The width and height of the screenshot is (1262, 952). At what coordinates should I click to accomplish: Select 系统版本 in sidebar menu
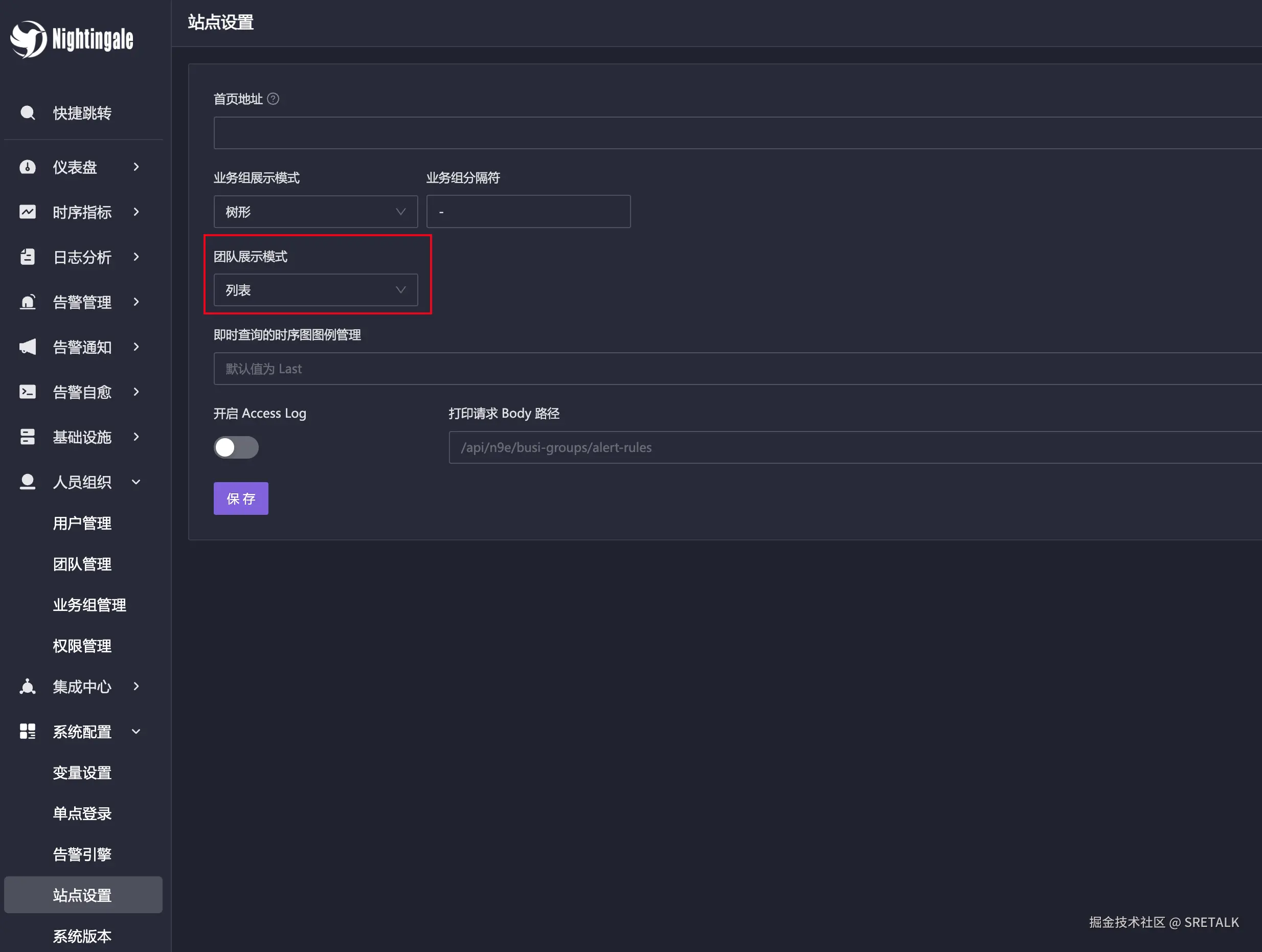pos(82,936)
